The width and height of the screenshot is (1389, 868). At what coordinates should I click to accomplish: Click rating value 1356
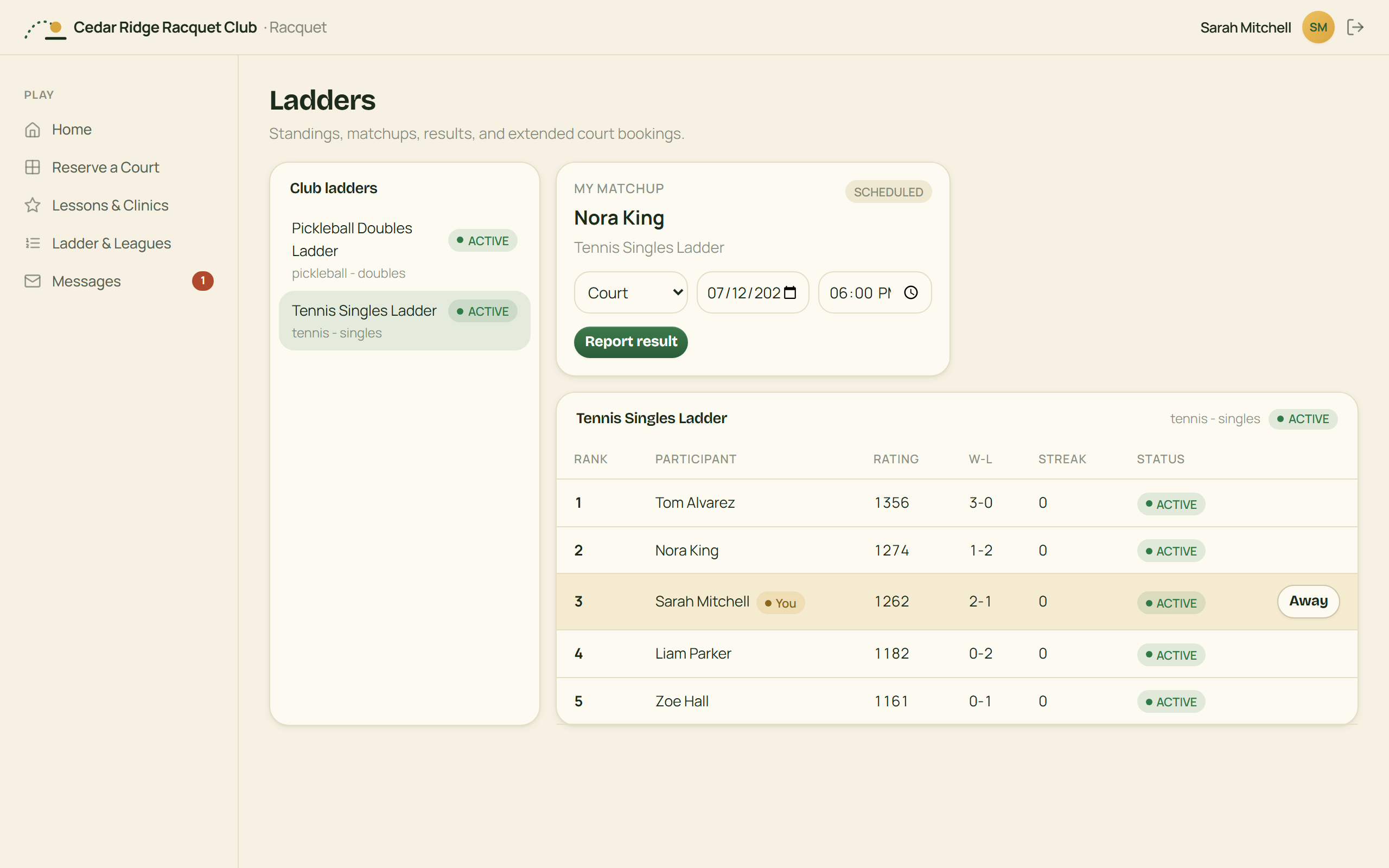pos(891,502)
